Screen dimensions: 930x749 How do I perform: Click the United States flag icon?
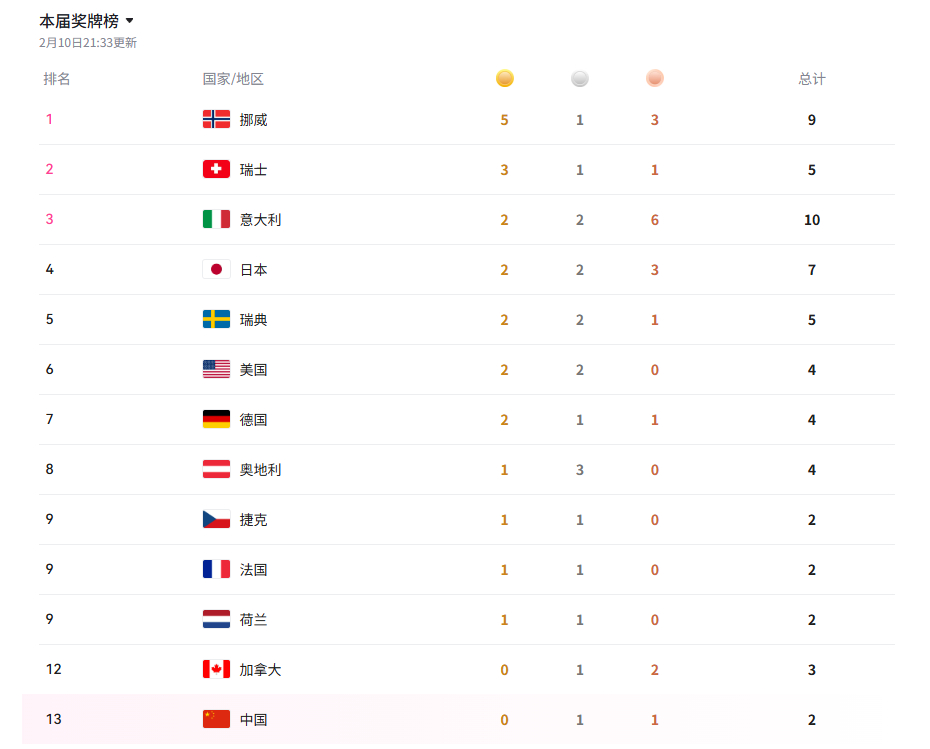(x=216, y=369)
